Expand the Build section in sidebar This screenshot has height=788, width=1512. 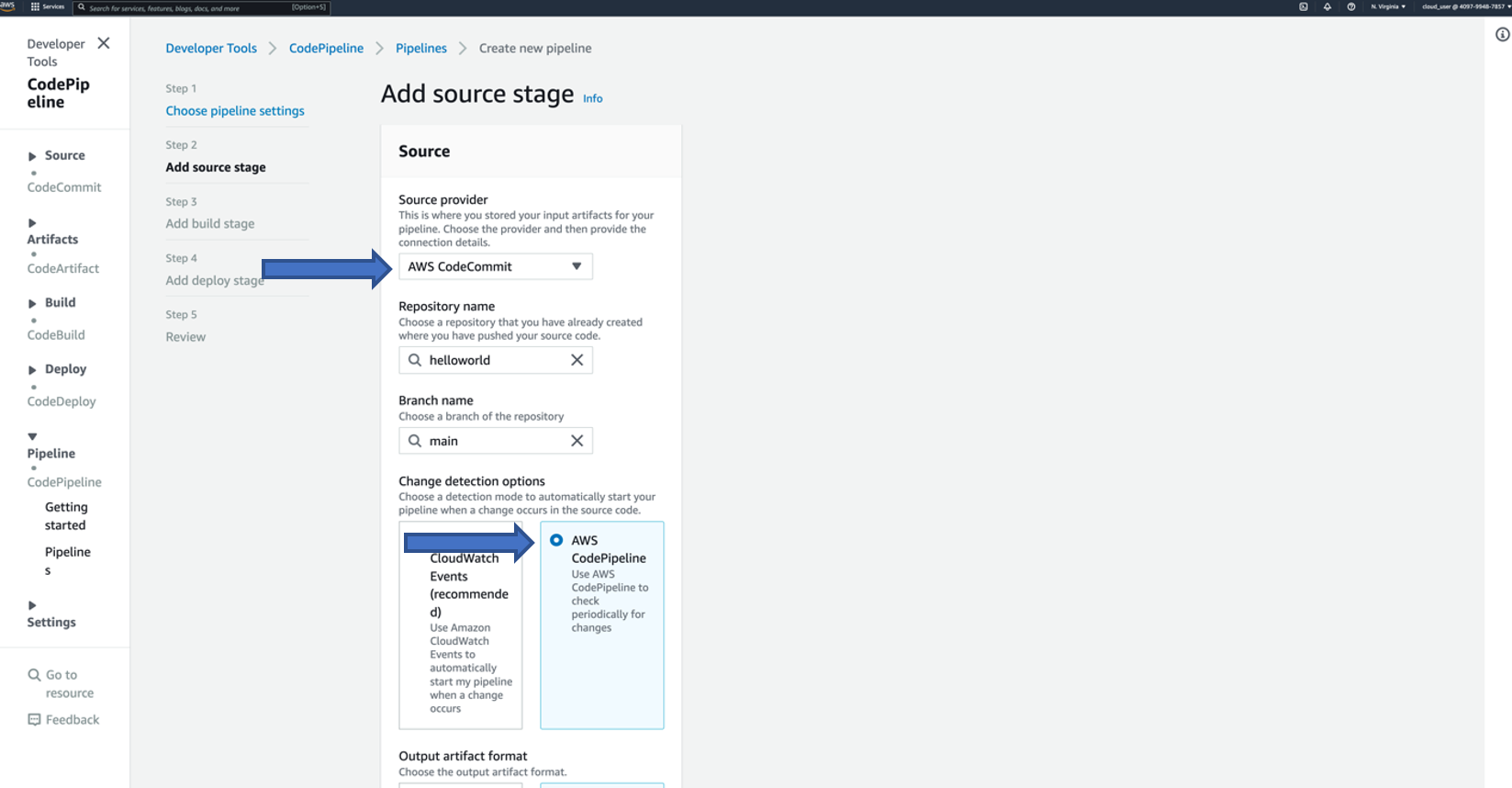[33, 303]
